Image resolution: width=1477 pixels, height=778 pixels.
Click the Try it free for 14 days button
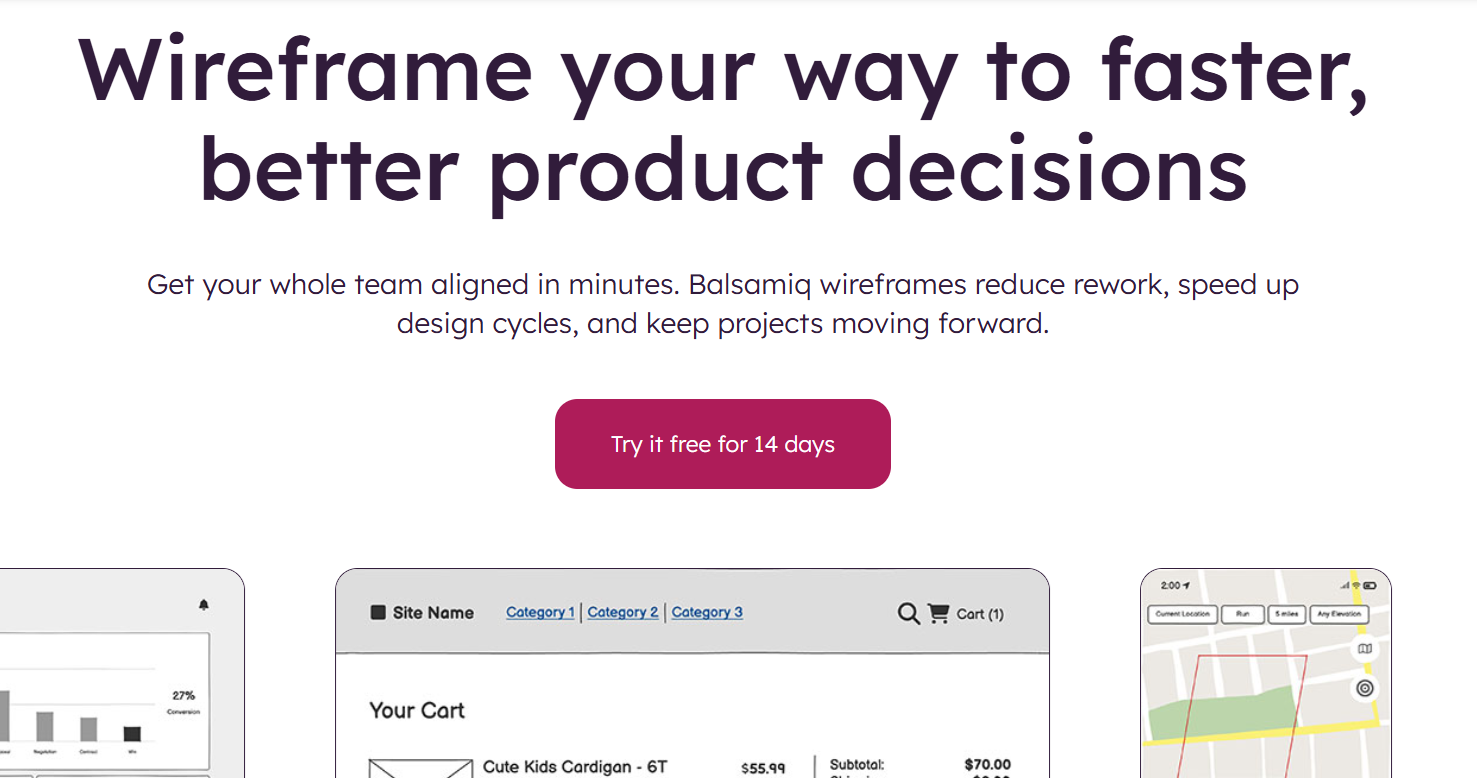point(722,443)
